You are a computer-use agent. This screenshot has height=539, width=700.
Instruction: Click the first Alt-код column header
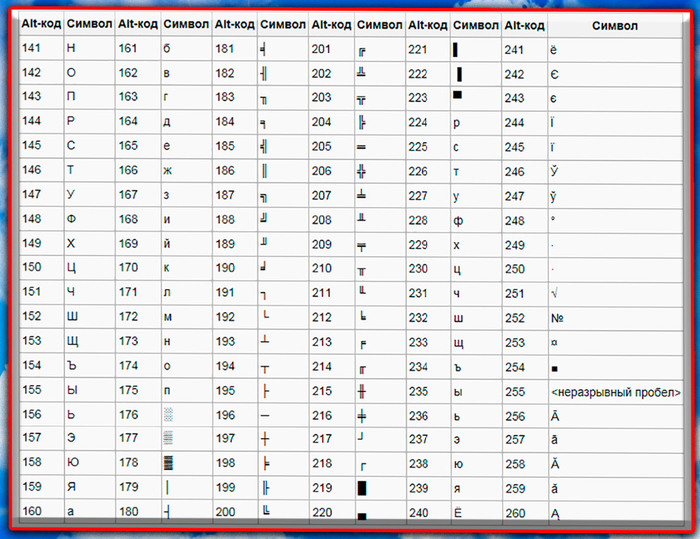(40, 23)
